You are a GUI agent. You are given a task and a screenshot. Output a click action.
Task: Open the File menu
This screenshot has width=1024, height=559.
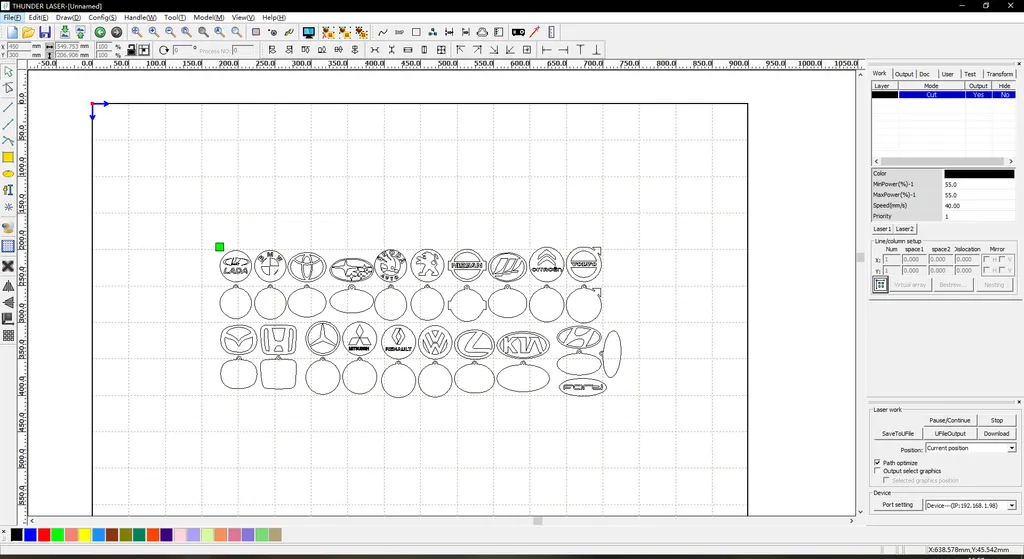tap(12, 18)
